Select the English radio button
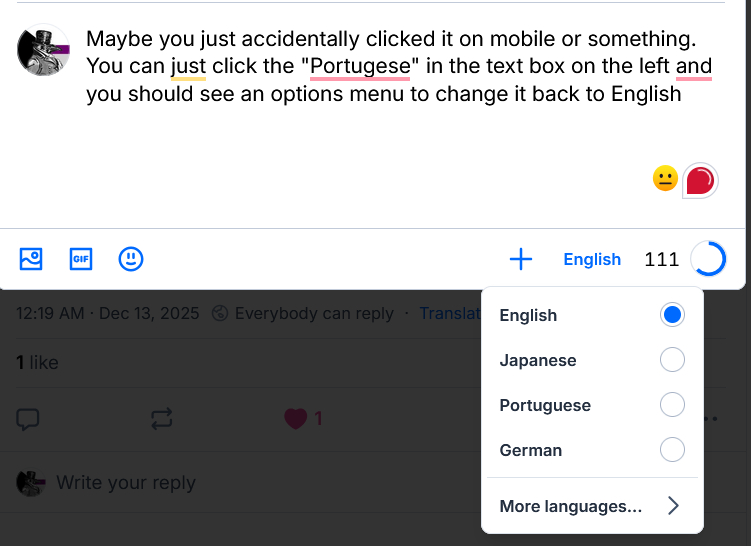Viewport: 751px width, 546px height. (x=673, y=315)
